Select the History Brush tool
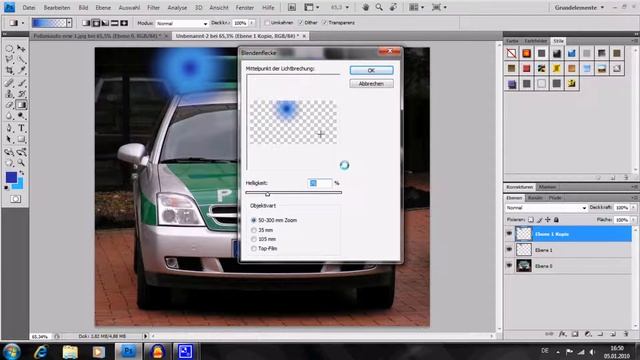This screenshot has height=360, width=640. point(21,94)
